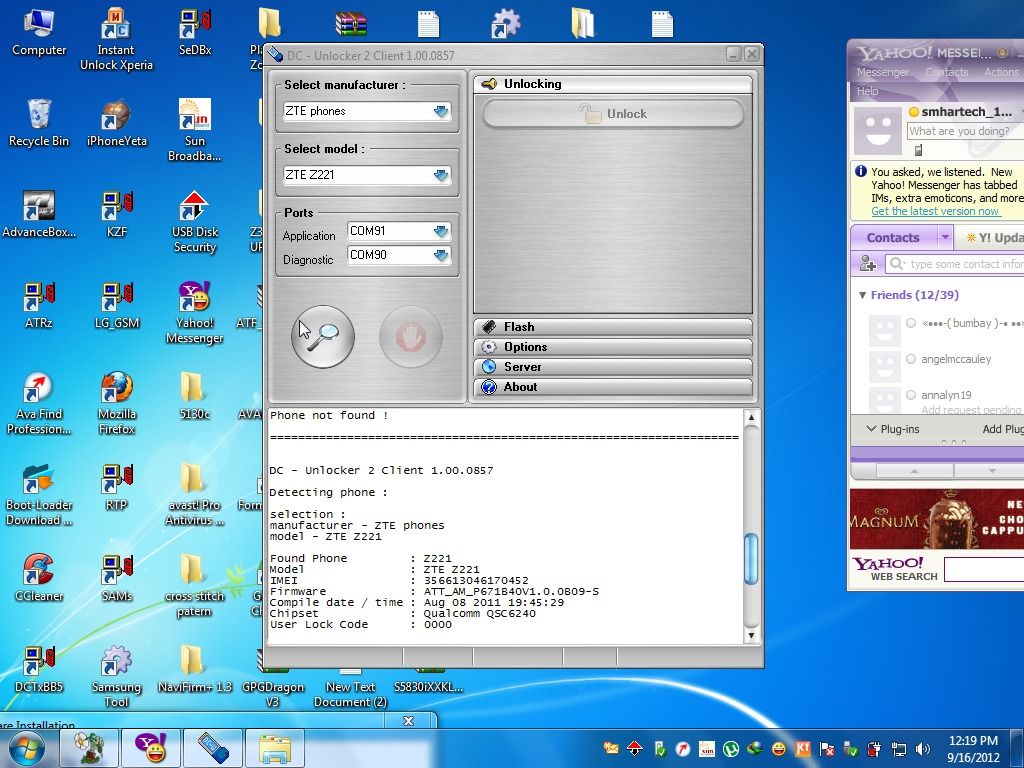Click the Yahoo Web Search input box
This screenshot has width=1024, height=768.
tap(984, 569)
